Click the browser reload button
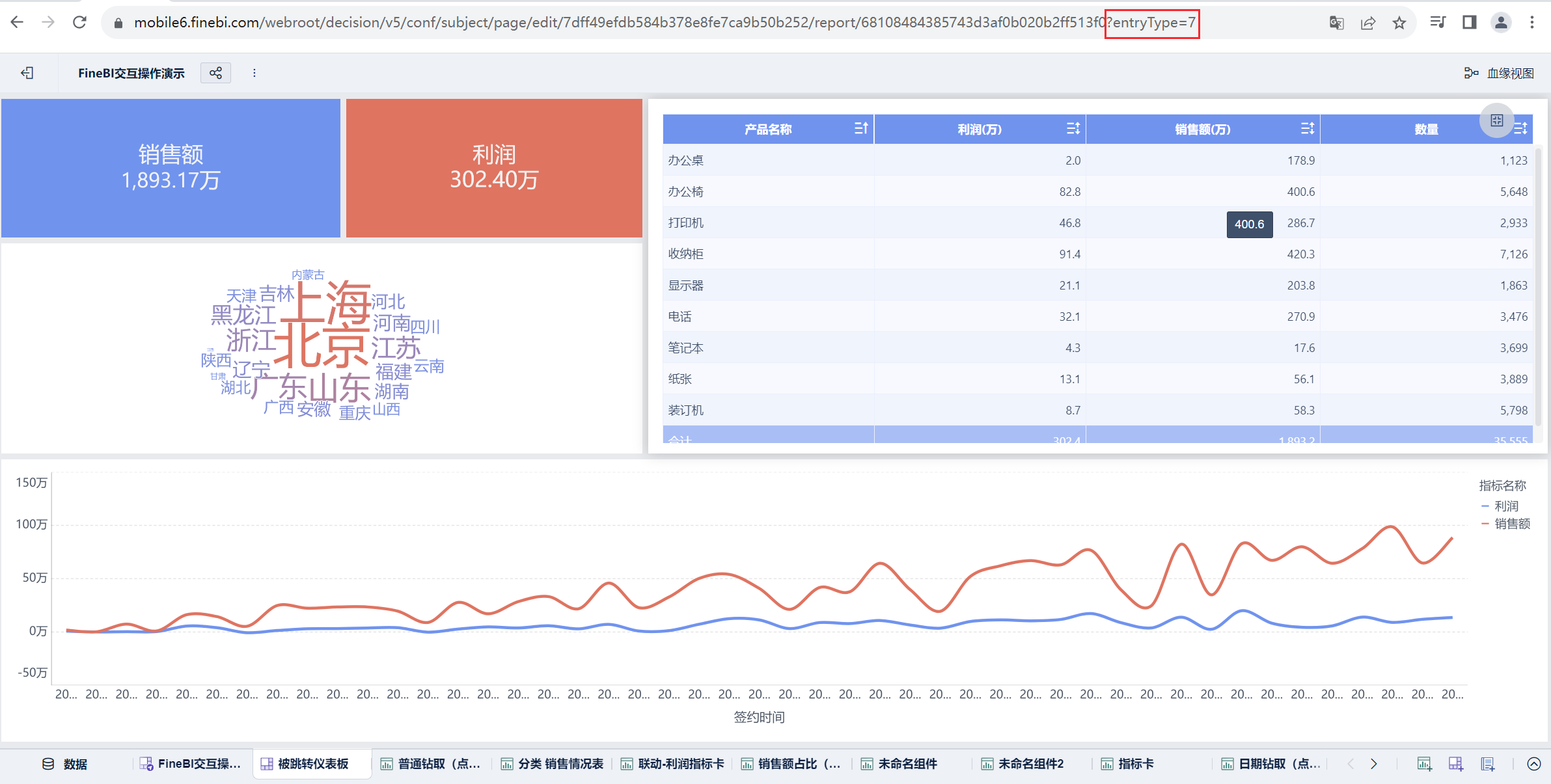1551x784 pixels. pos(79,23)
